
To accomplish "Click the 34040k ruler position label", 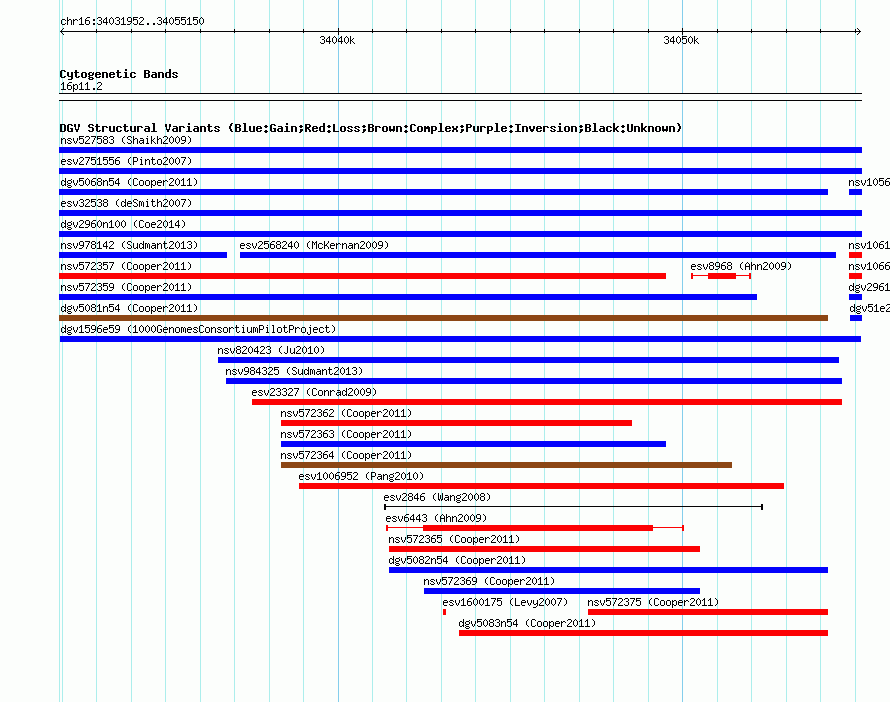I will pyautogui.click(x=337, y=40).
